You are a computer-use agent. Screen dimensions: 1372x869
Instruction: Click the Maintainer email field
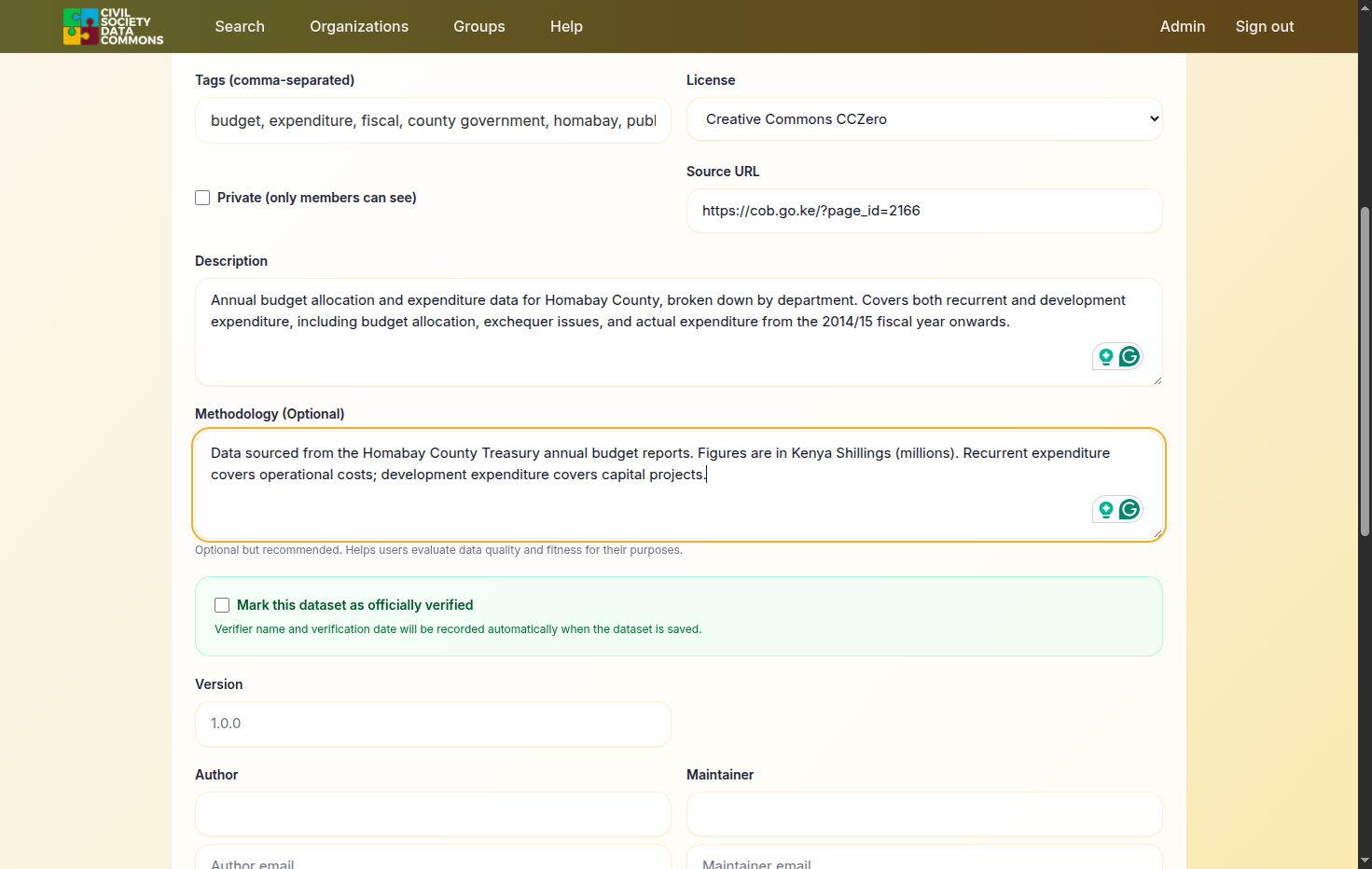coord(924,857)
